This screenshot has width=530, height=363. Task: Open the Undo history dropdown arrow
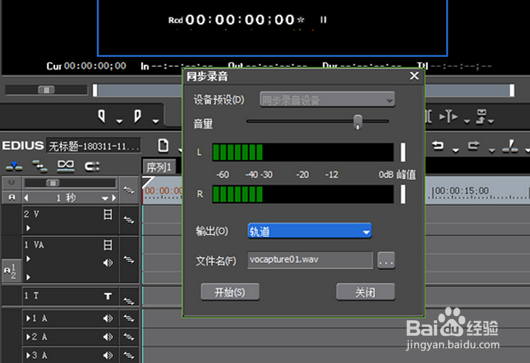pyautogui.click(x=456, y=150)
